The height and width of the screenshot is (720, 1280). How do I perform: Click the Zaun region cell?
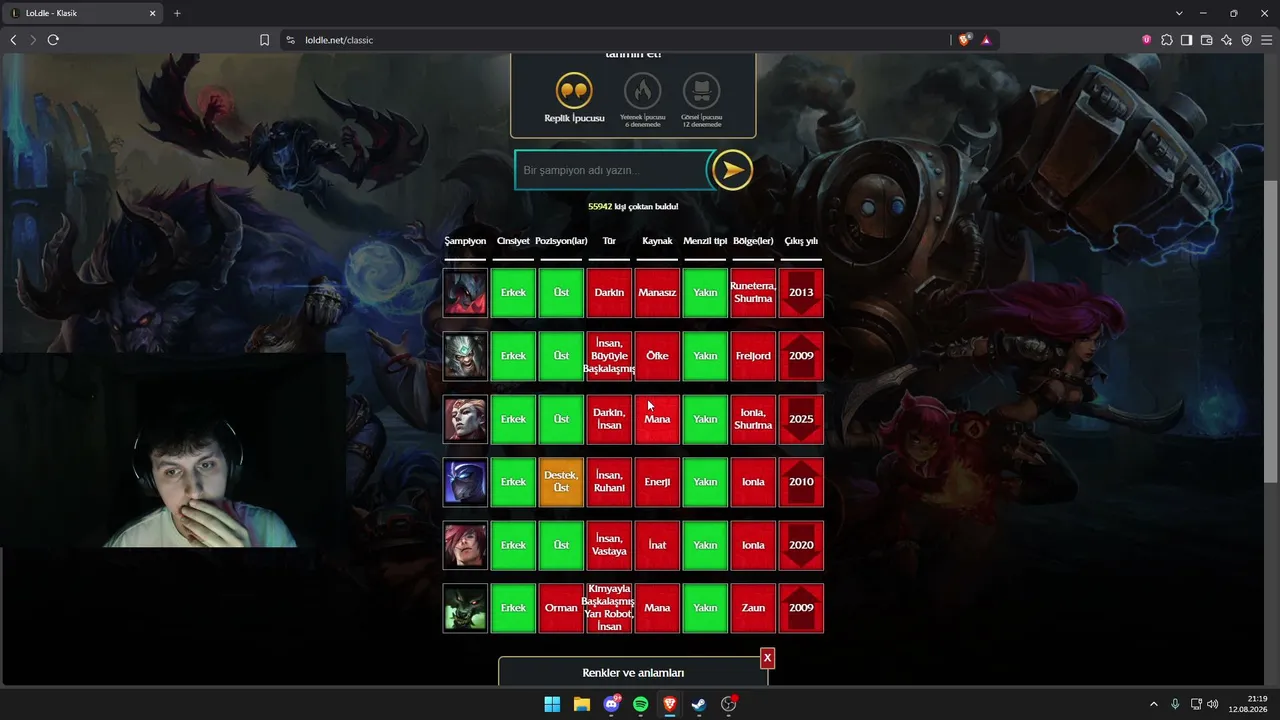point(753,608)
